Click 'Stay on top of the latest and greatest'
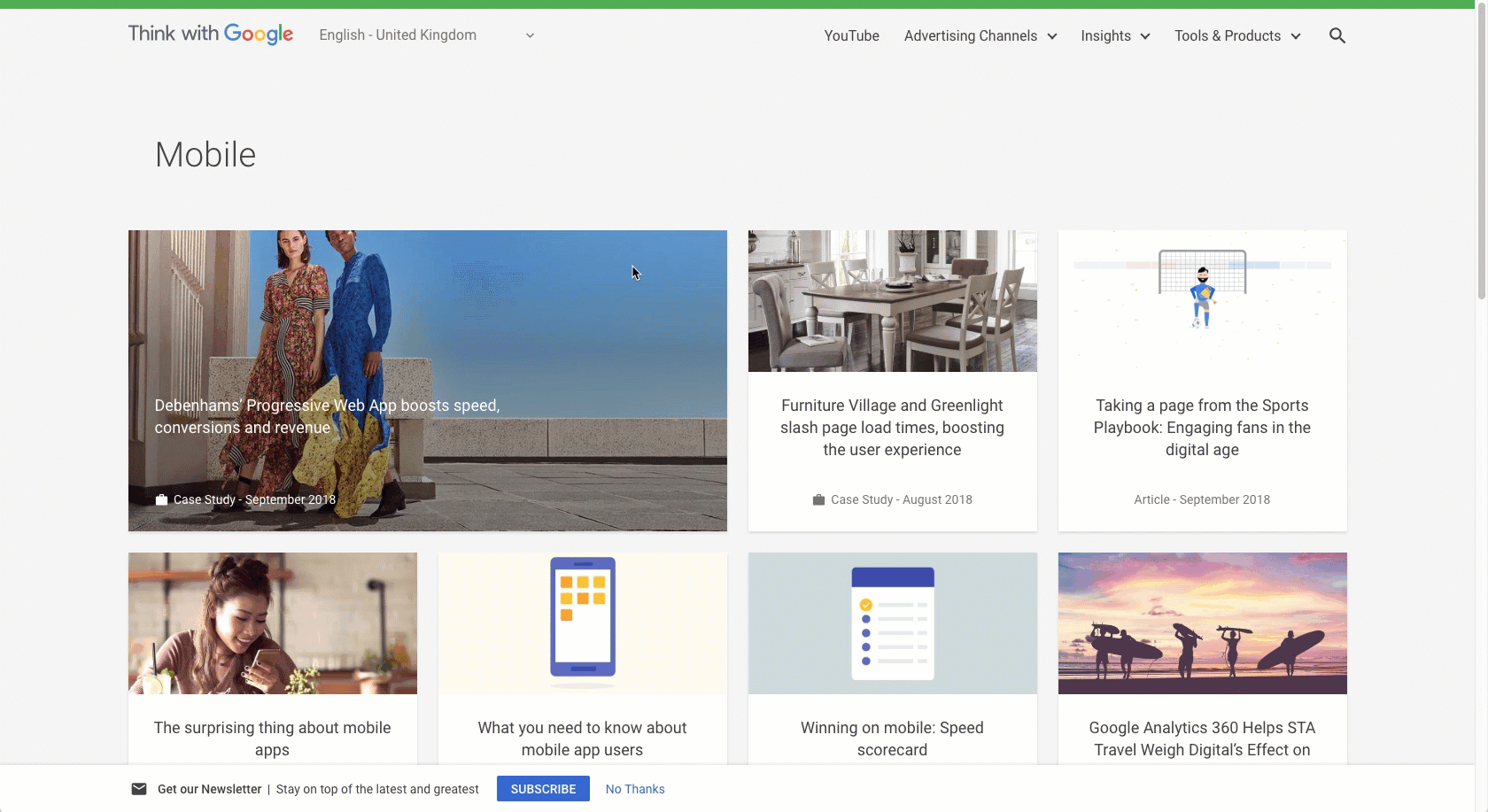This screenshot has height=812, width=1488. pos(377,789)
